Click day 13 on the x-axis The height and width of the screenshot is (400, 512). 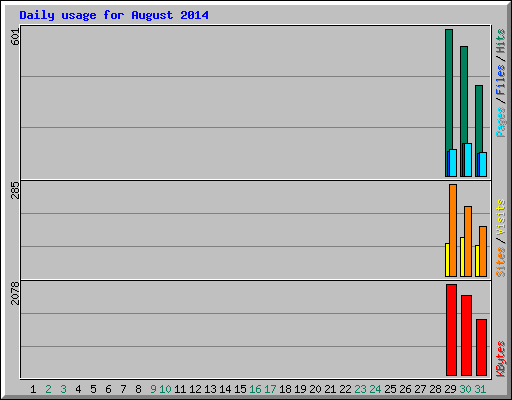(210, 389)
